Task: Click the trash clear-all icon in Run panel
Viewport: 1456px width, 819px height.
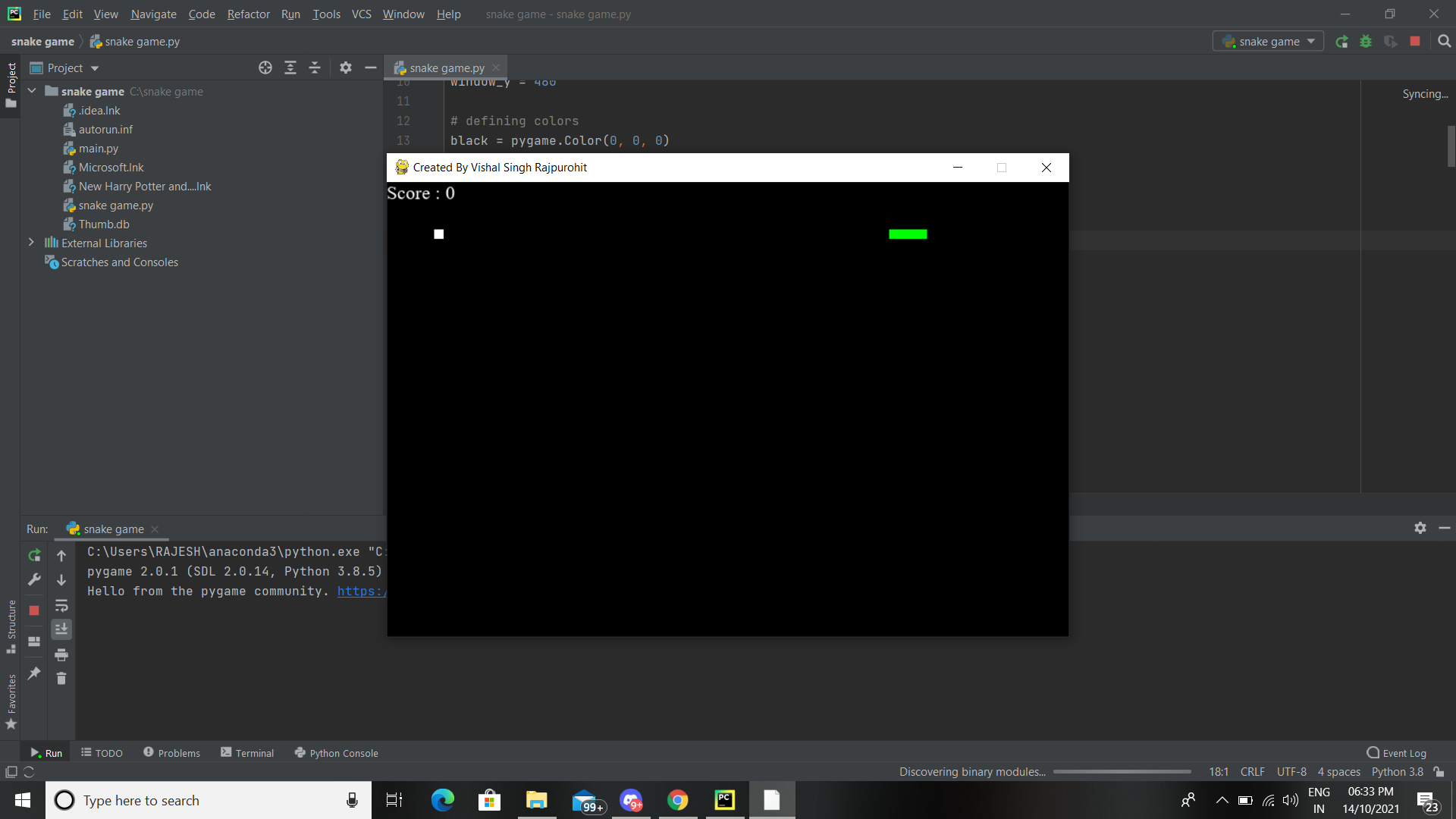Action: pos(61,679)
